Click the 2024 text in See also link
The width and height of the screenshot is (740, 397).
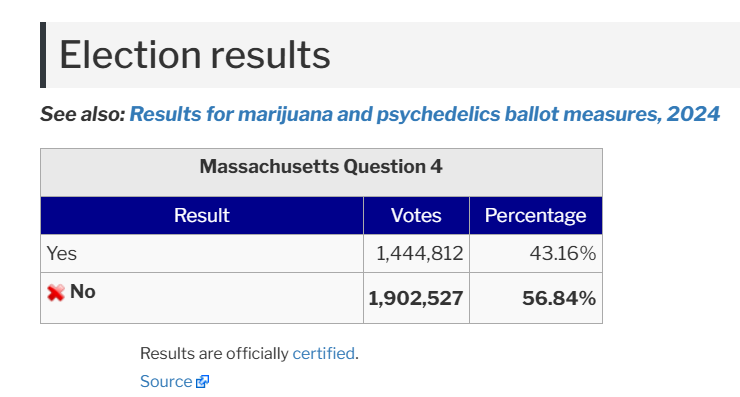click(x=693, y=114)
